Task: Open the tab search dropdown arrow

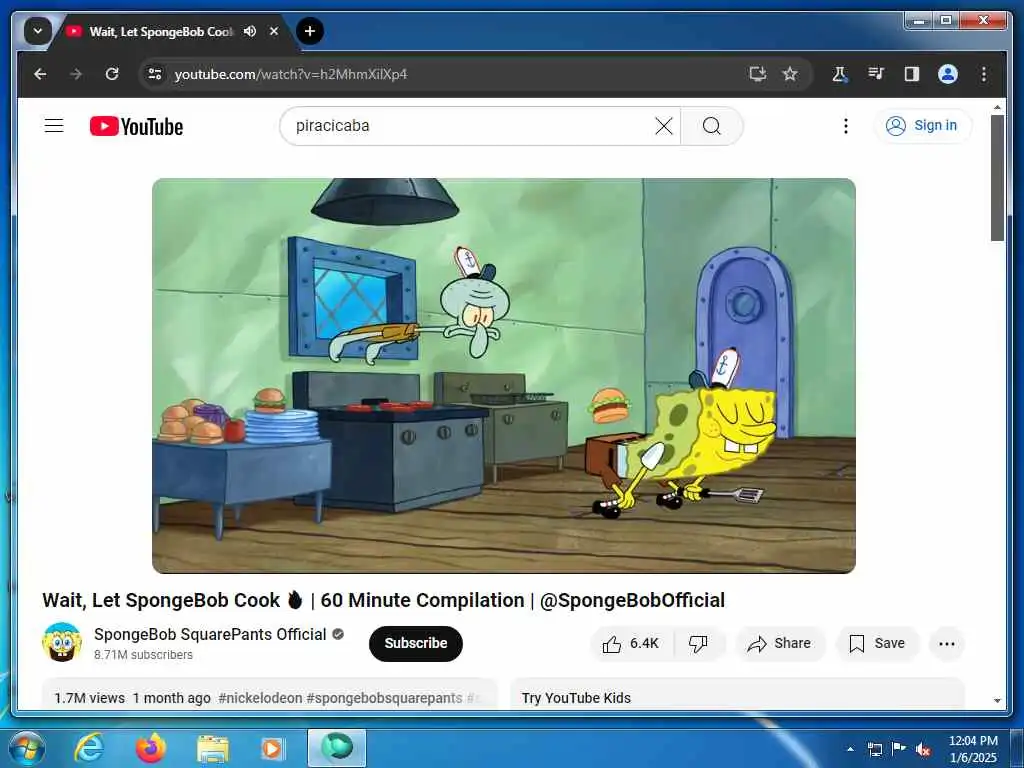Action: [x=37, y=31]
